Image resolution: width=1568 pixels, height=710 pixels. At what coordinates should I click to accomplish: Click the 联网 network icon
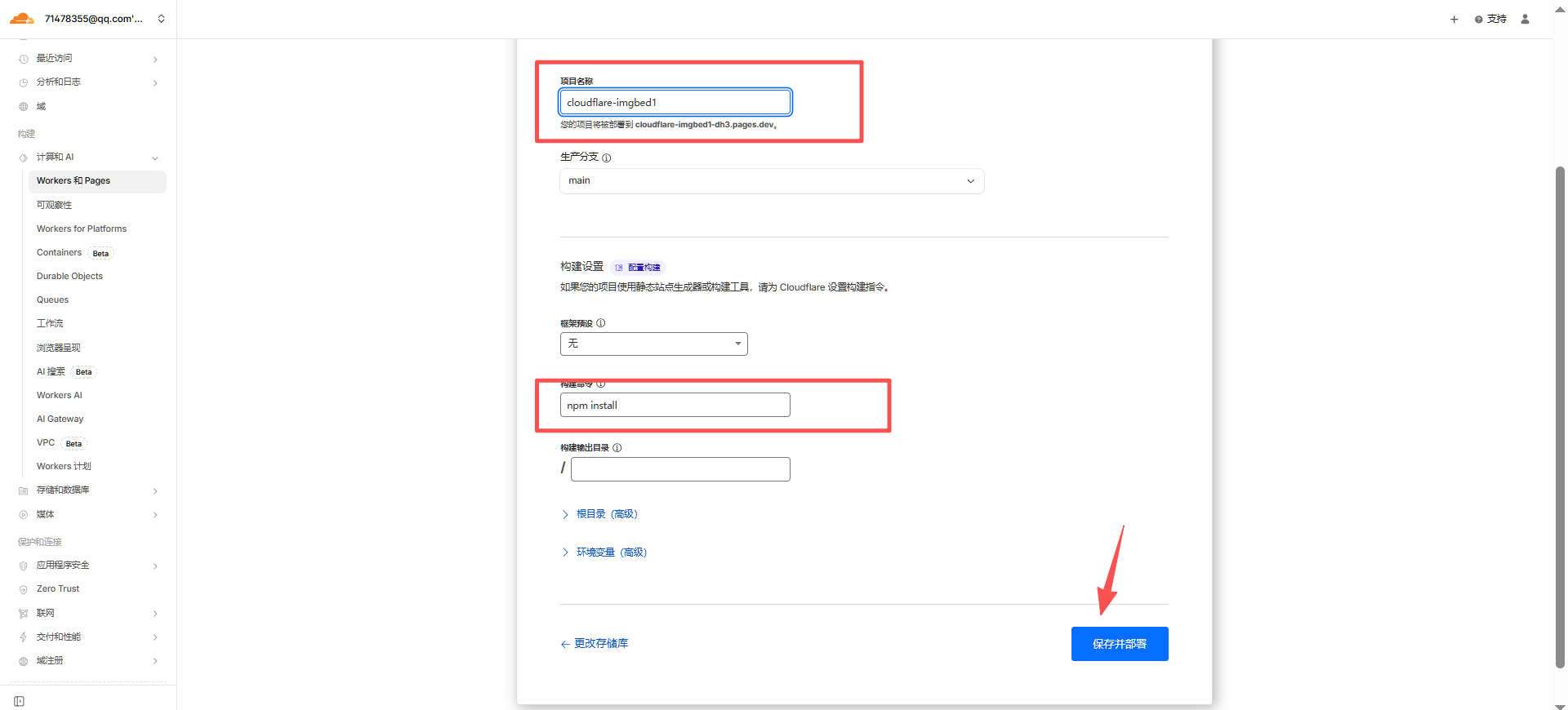24,614
